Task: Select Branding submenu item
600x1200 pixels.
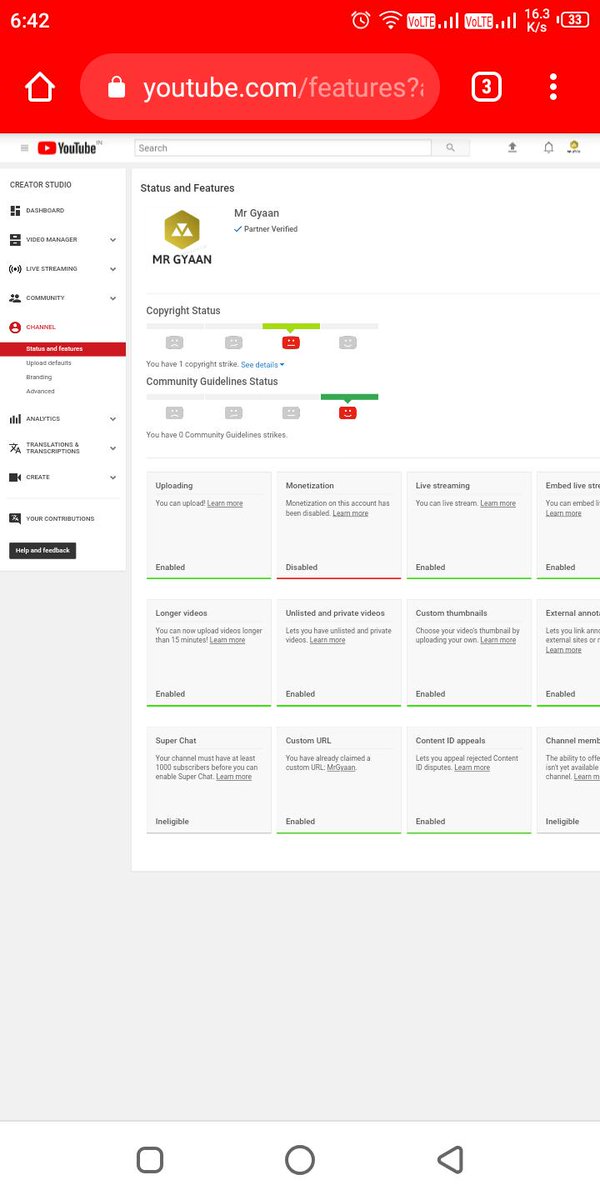Action: (x=39, y=377)
